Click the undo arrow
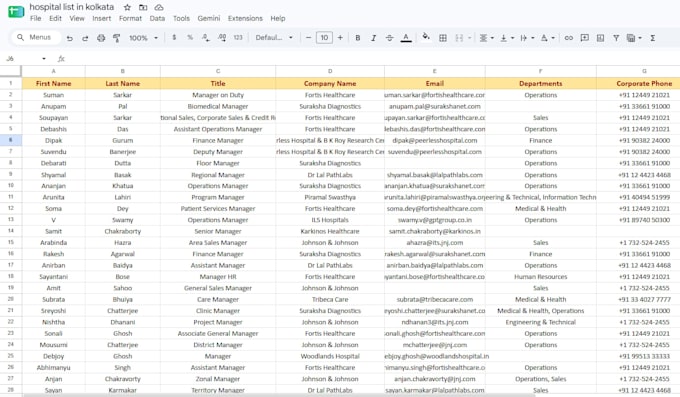Image resolution: width=680 pixels, height=397 pixels. 69,38
